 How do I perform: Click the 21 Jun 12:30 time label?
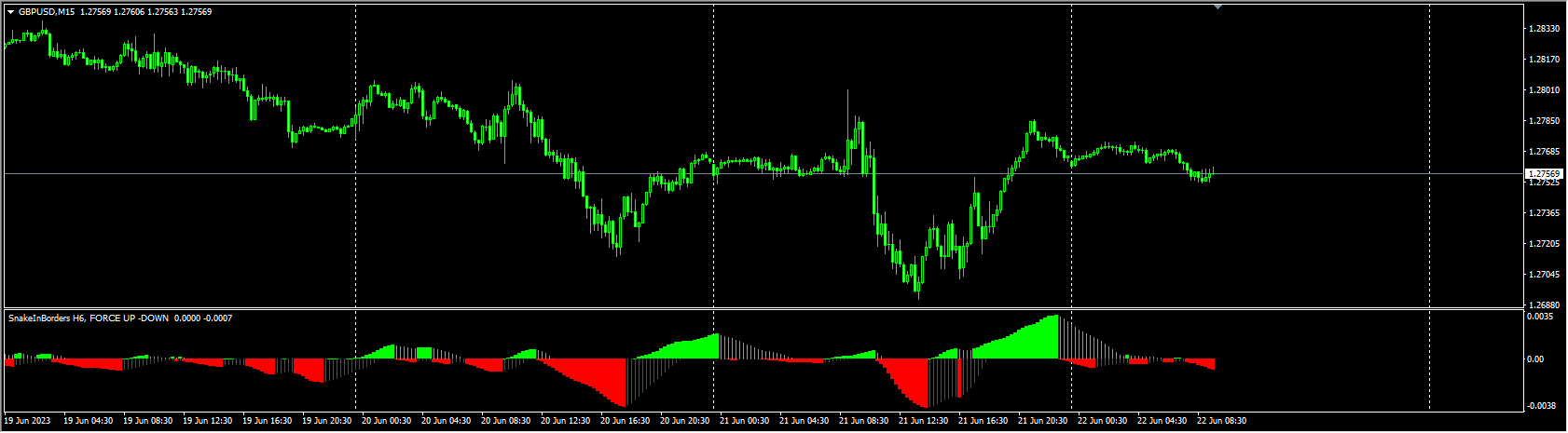pos(924,421)
